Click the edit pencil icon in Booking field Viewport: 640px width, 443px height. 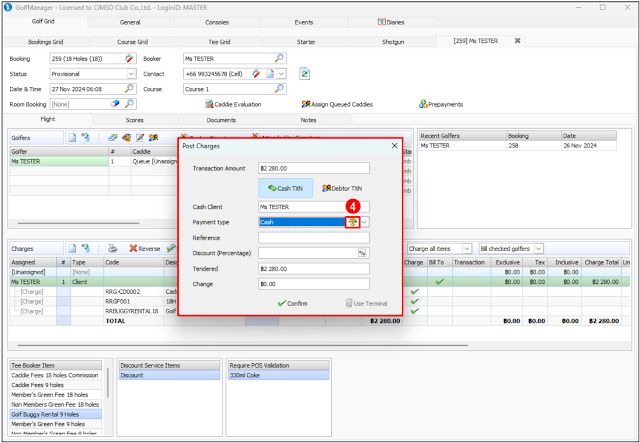click(x=129, y=58)
